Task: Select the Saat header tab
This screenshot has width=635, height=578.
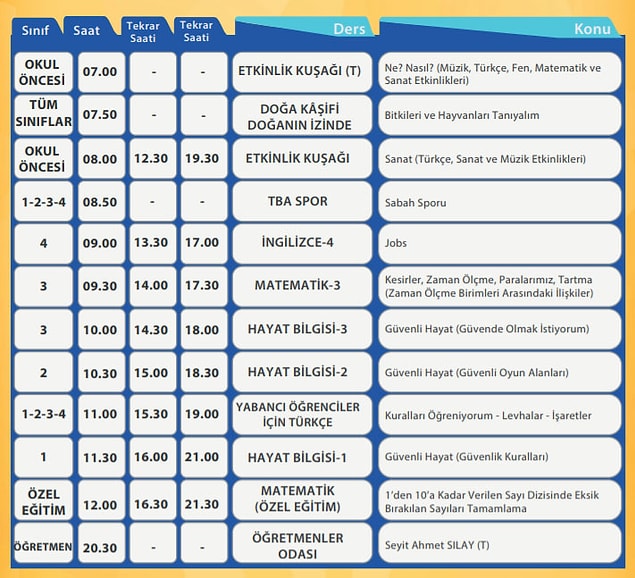Action: [x=87, y=30]
